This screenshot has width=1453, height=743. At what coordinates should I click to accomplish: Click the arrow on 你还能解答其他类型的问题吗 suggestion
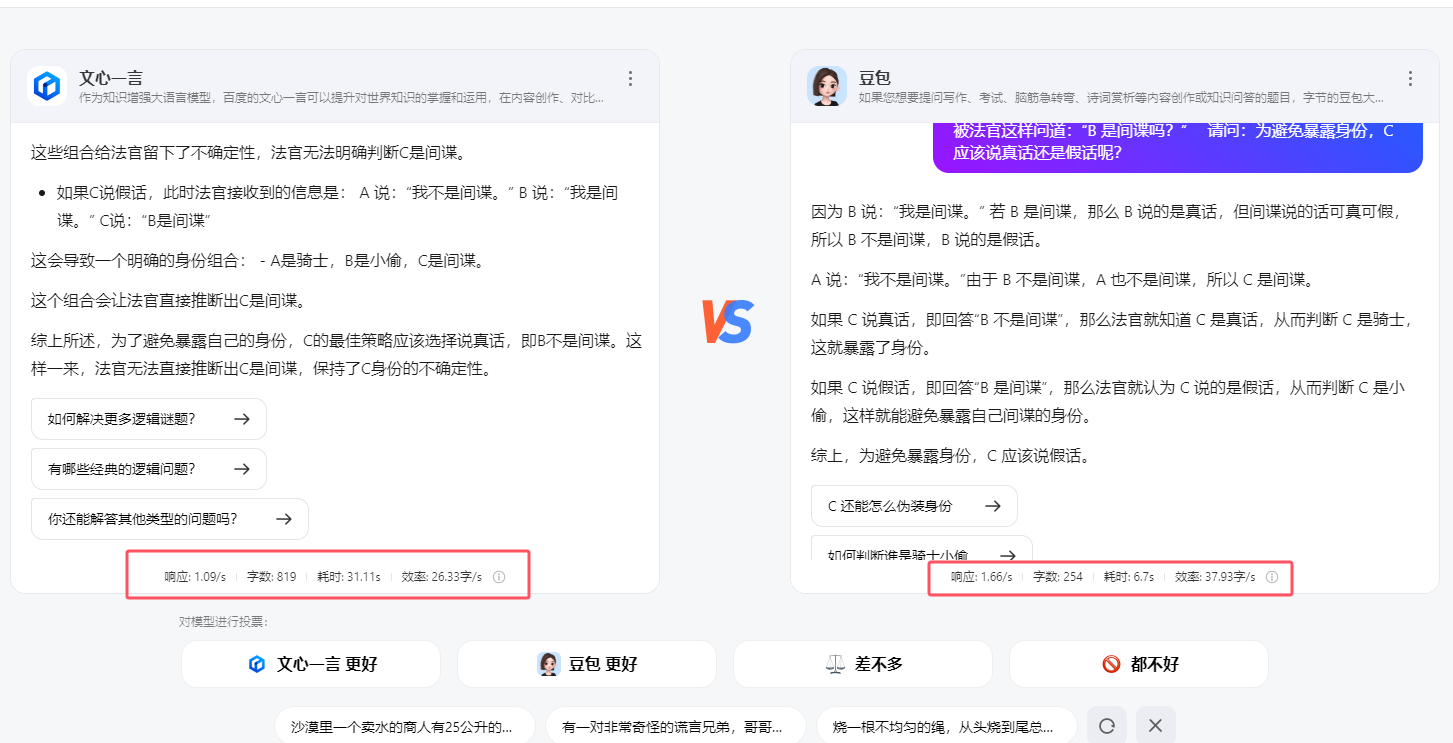[x=283, y=519]
